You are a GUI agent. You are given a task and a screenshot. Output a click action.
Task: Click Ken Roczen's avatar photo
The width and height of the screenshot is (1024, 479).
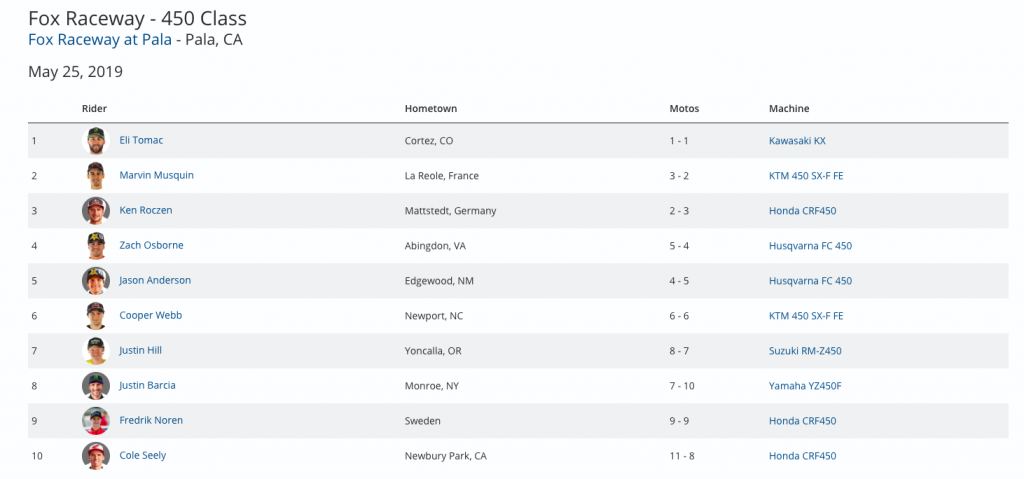(x=96, y=211)
